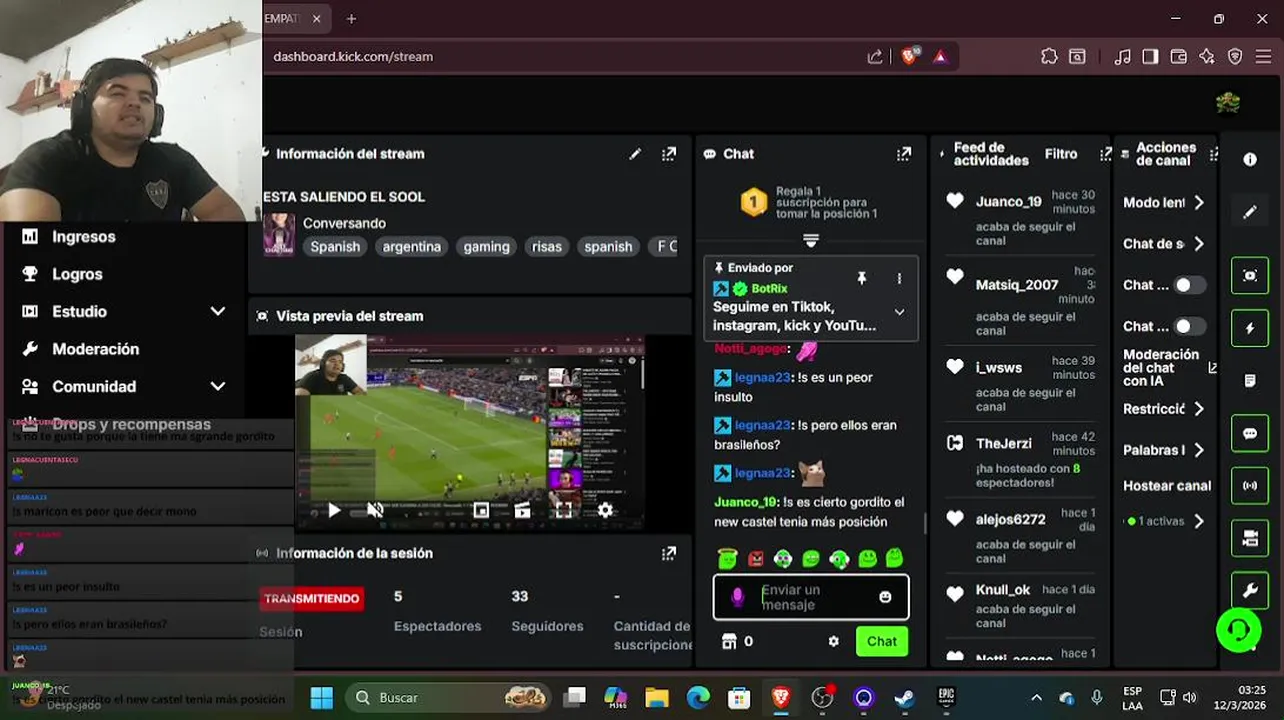The image size is (1284, 720).
Task: Open stream preview settings gear
Action: pyautogui.click(x=605, y=510)
